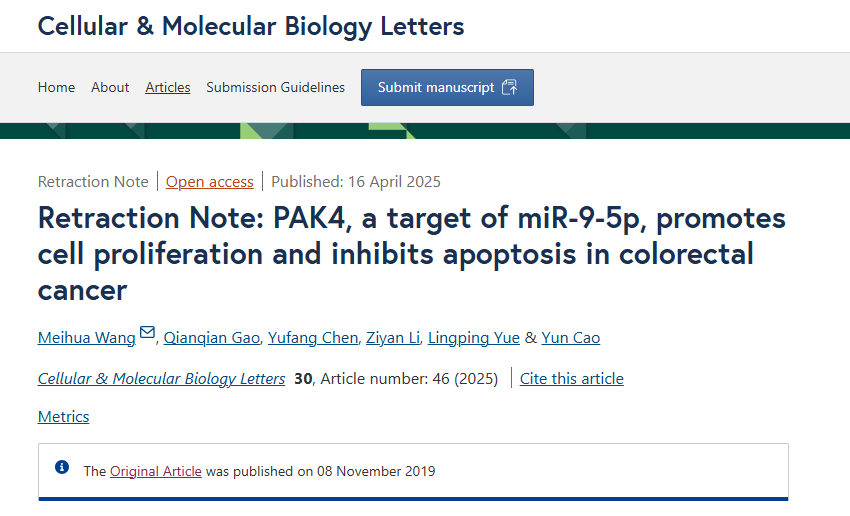Select the Yufang Chen author link
The height and width of the screenshot is (516, 850).
pos(313,338)
